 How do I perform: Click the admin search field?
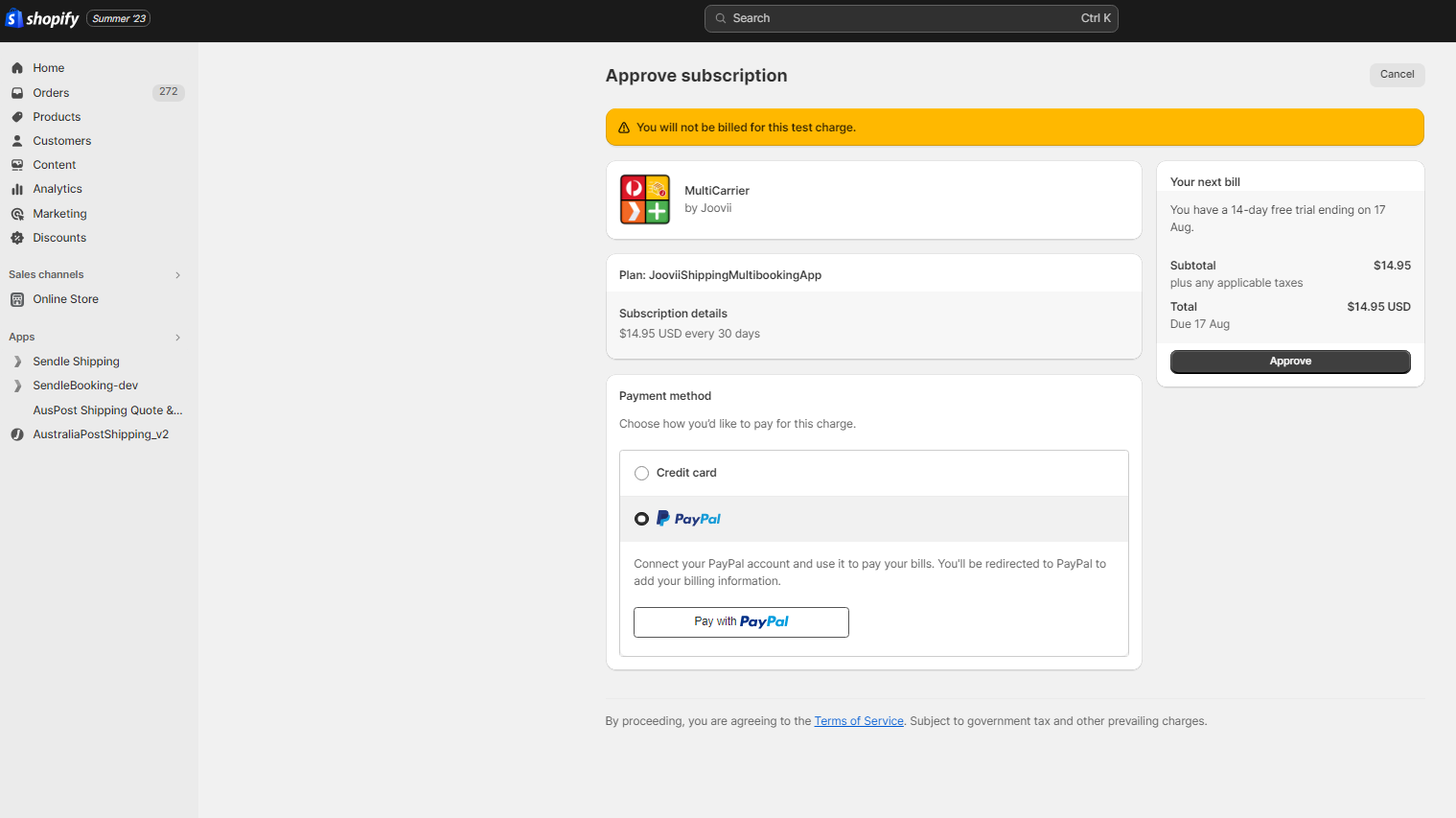click(x=910, y=17)
